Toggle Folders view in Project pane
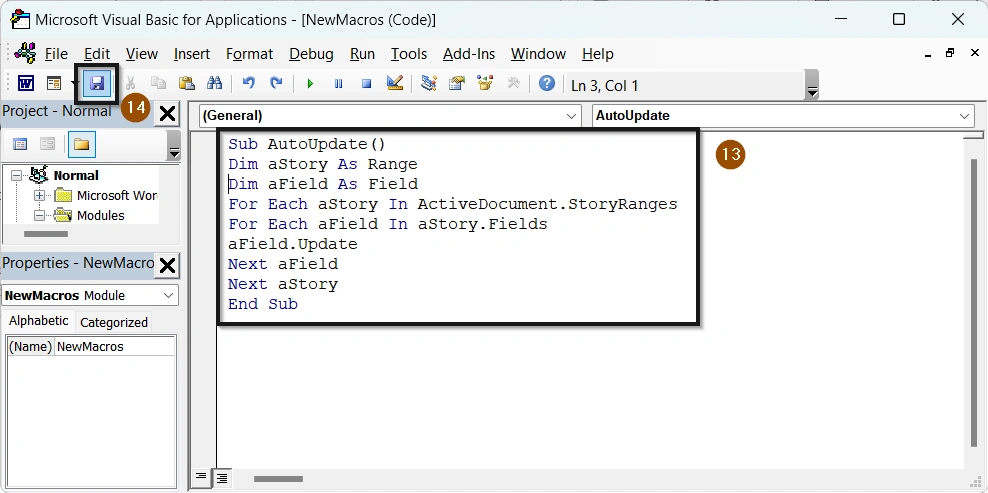Screen dimensions: 988x493 click(81, 144)
